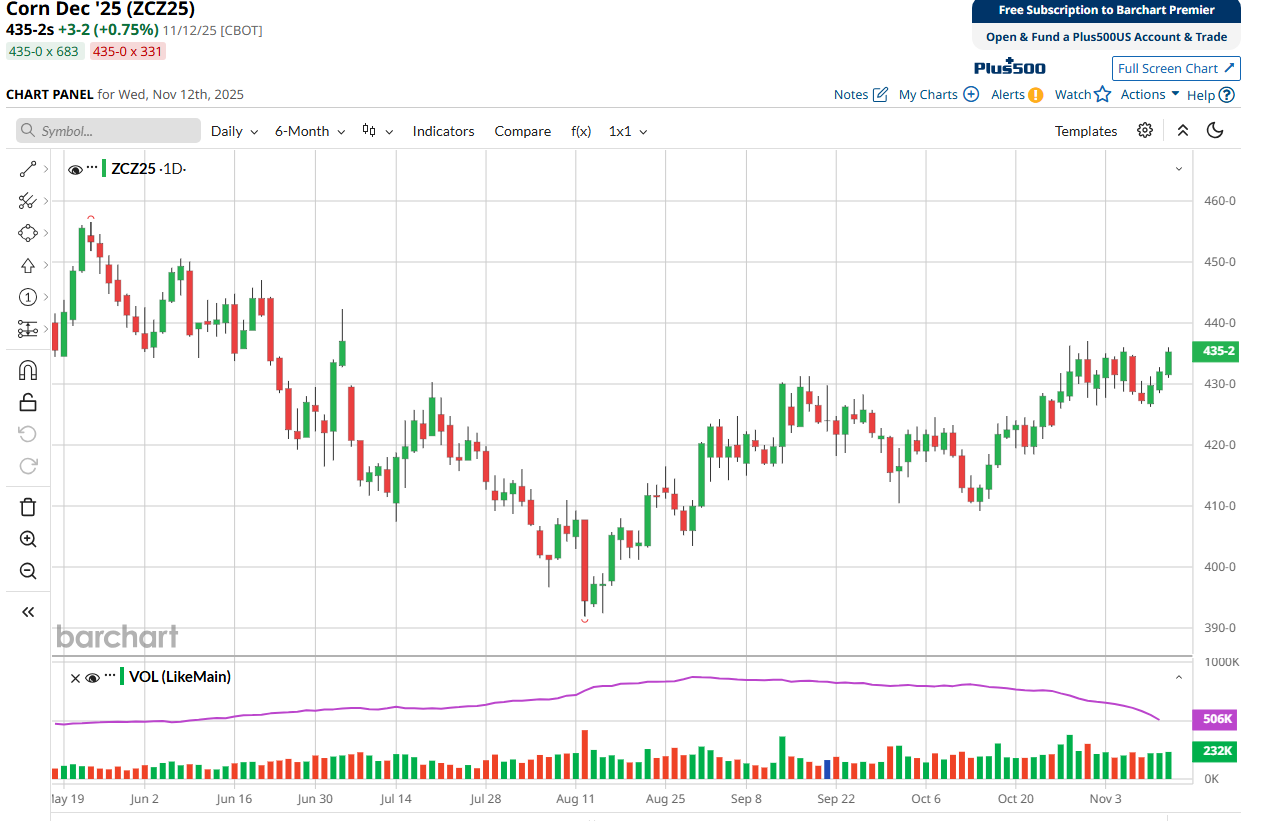This screenshot has width=1283, height=821.
Task: Click the trash delete drawings icon
Action: click(x=28, y=507)
